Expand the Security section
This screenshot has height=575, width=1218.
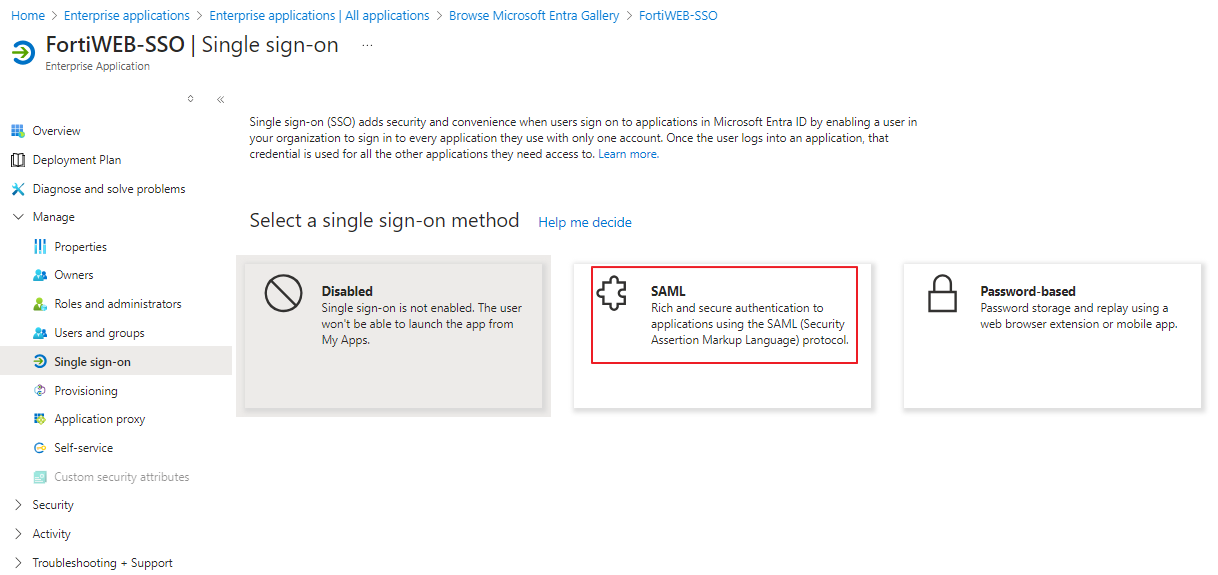18,505
